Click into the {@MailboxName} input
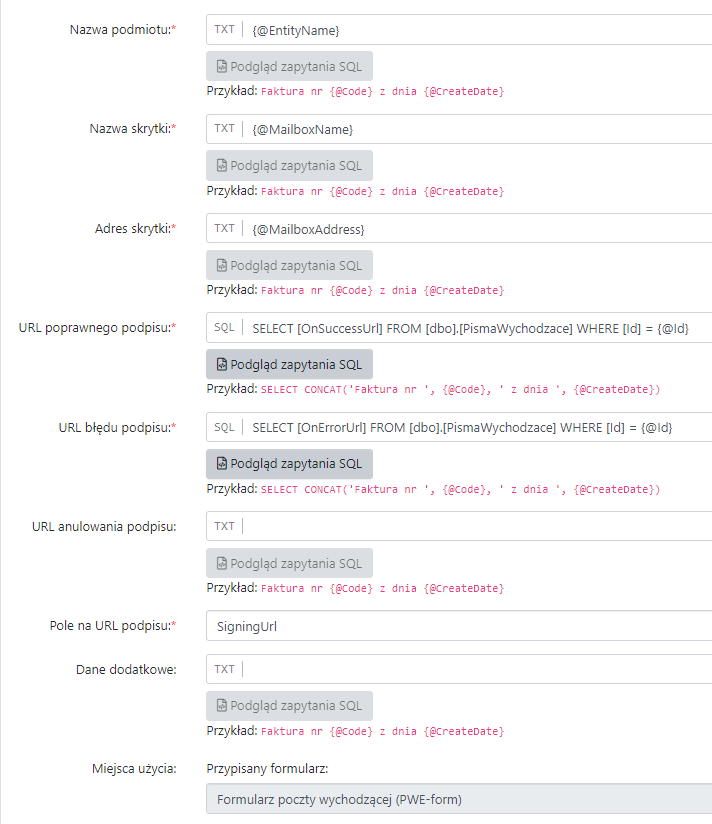The width and height of the screenshot is (712, 824). [478, 129]
